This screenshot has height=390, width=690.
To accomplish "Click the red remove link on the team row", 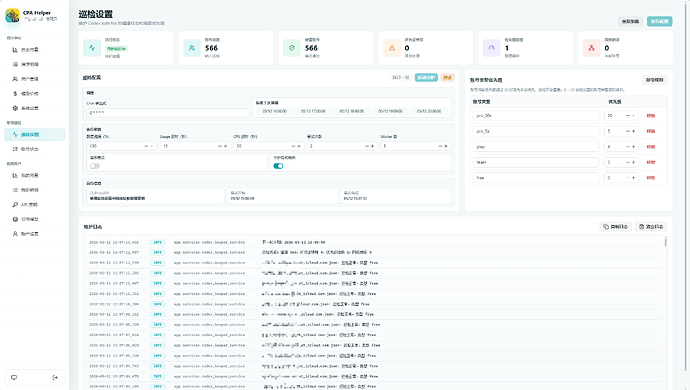I will pyautogui.click(x=650, y=162).
